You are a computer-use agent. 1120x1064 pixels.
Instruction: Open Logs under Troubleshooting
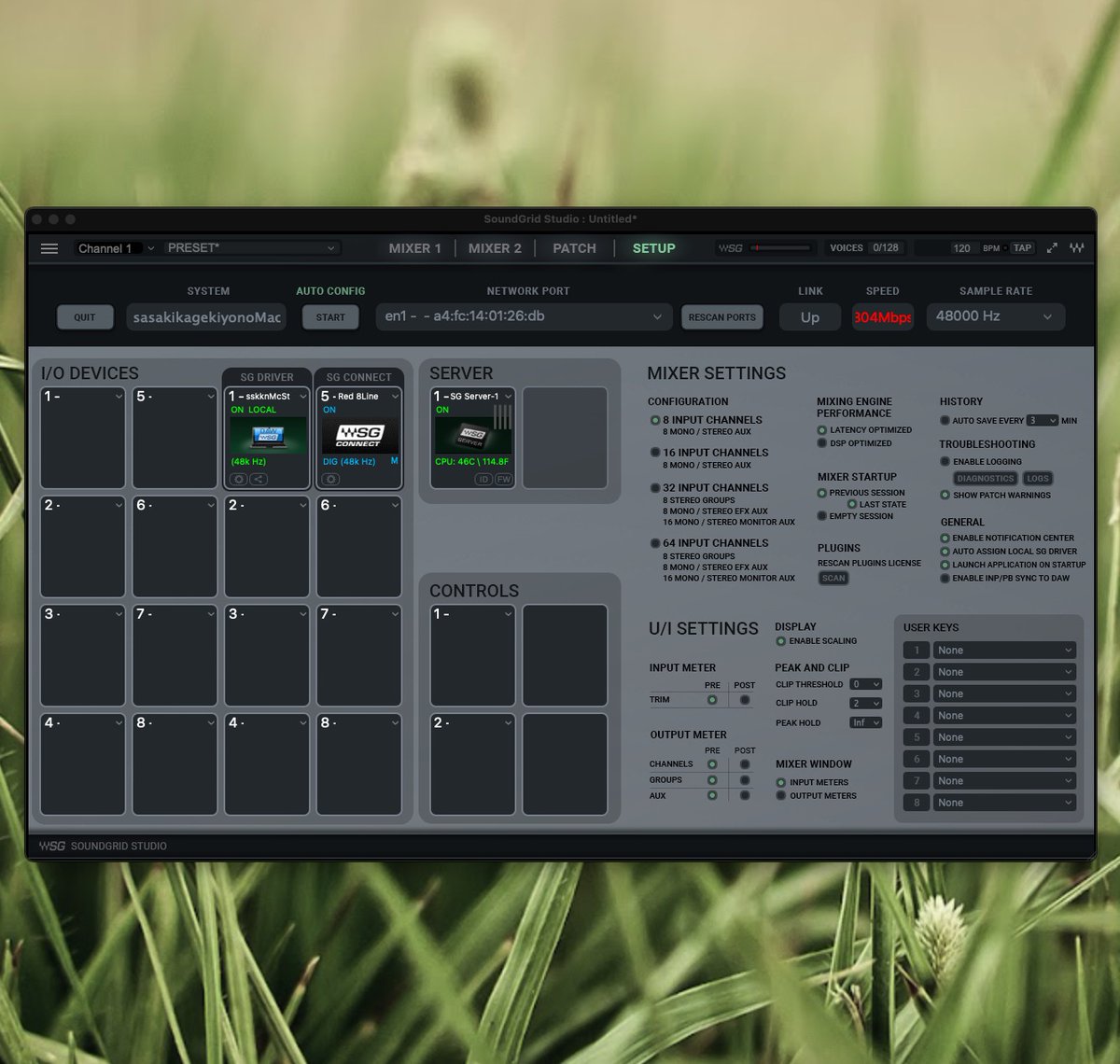pyautogui.click(x=1038, y=478)
